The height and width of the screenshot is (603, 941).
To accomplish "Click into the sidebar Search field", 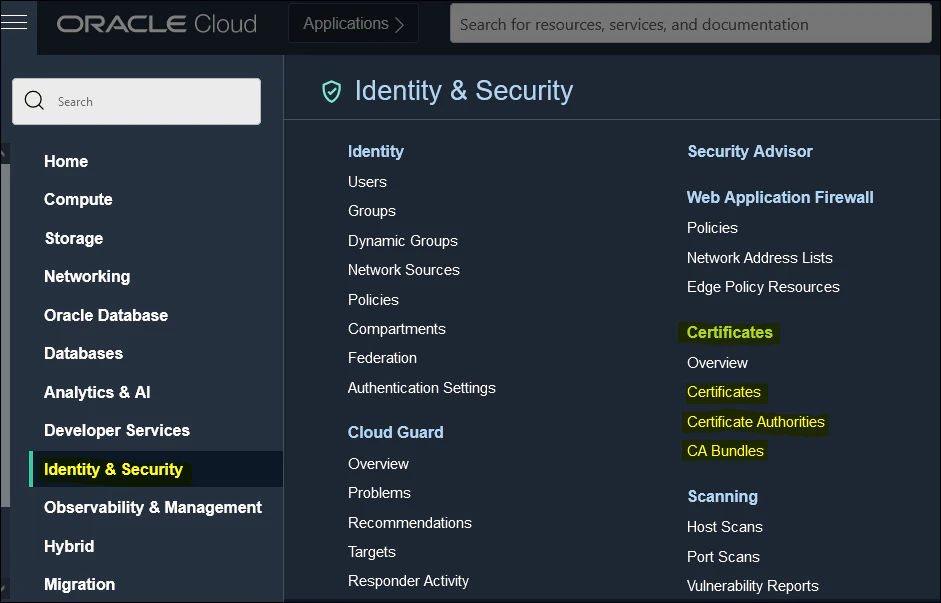I will point(136,101).
